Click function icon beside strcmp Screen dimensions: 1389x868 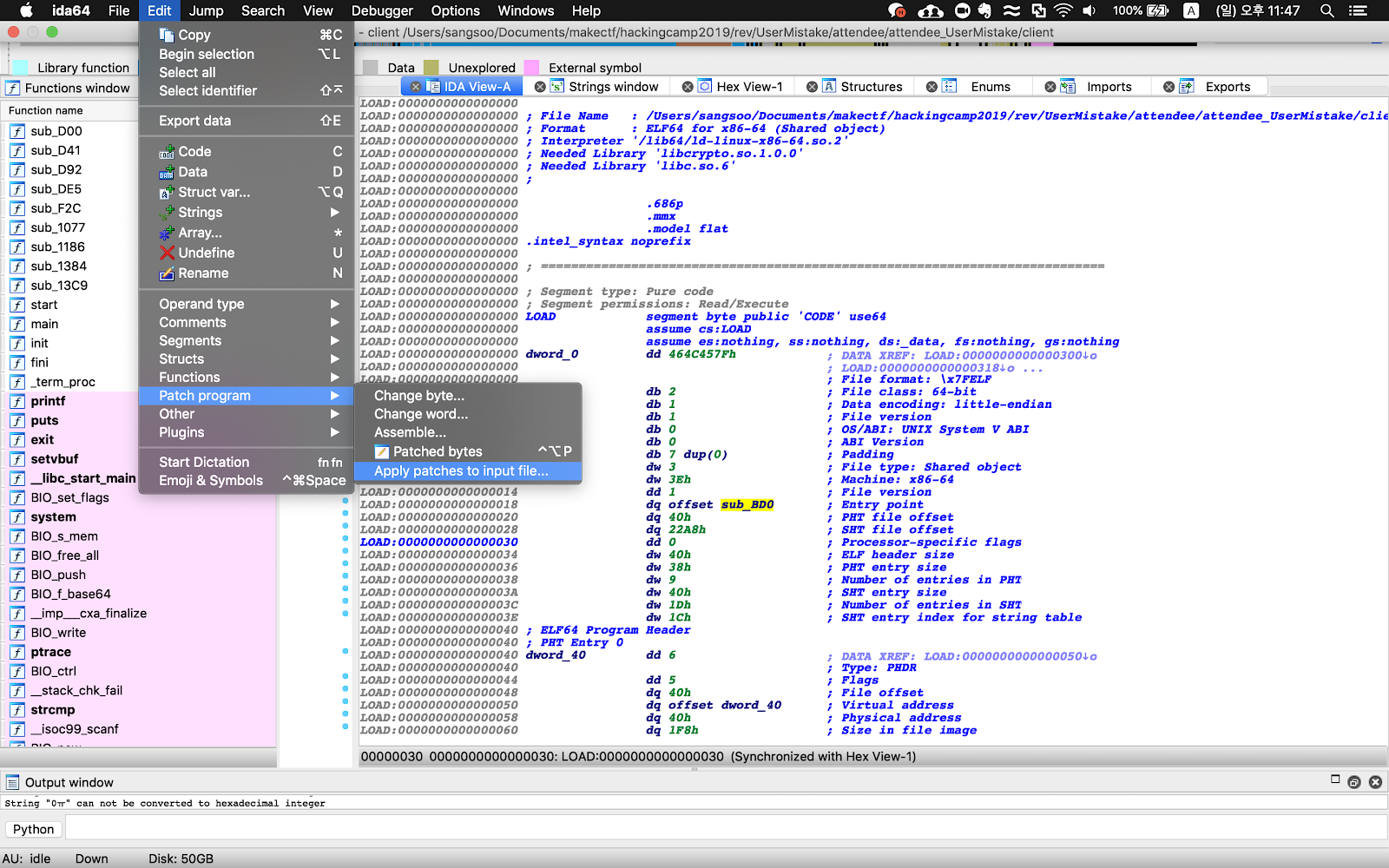(17, 710)
